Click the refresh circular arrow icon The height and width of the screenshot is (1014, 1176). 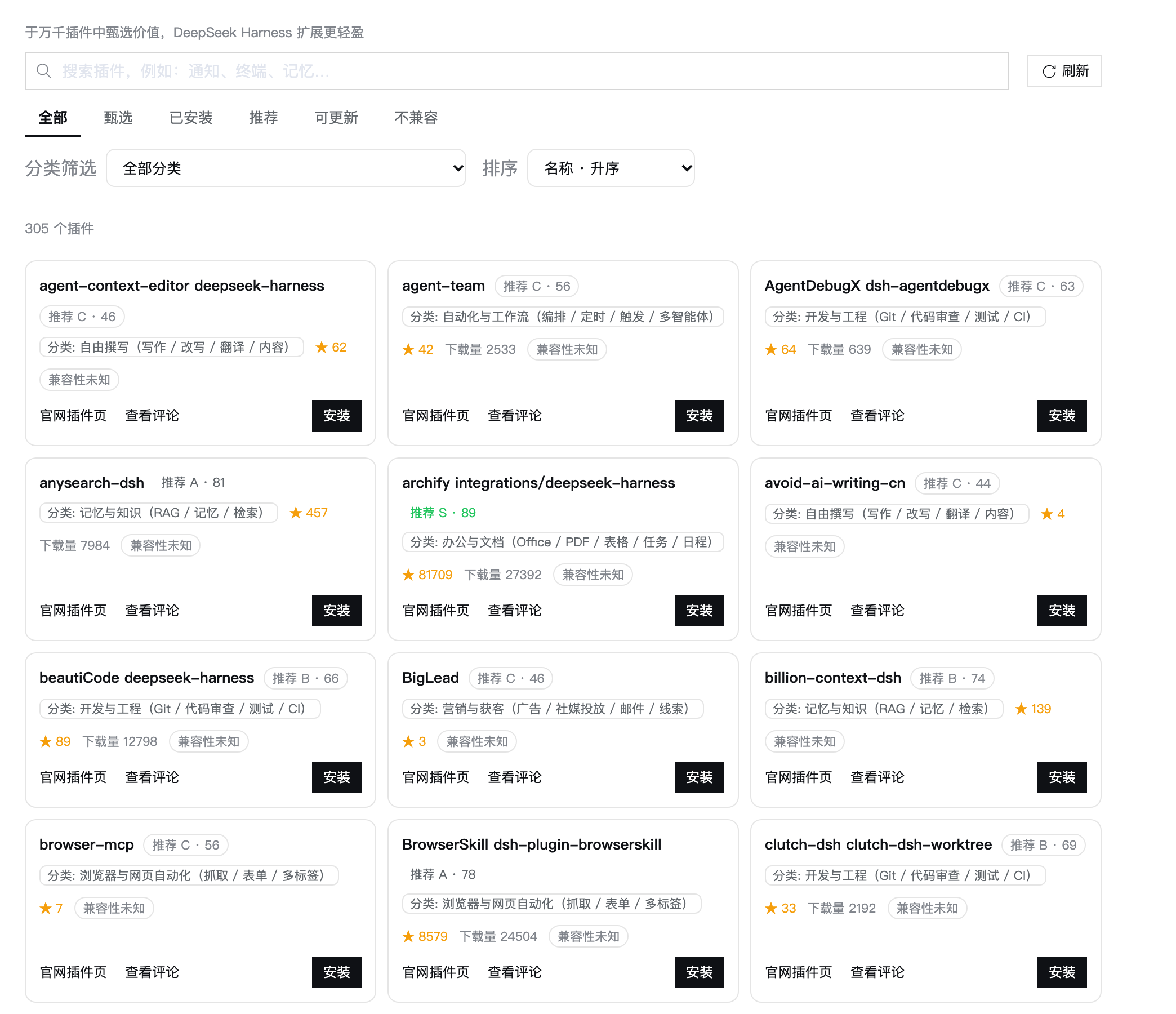(1049, 71)
